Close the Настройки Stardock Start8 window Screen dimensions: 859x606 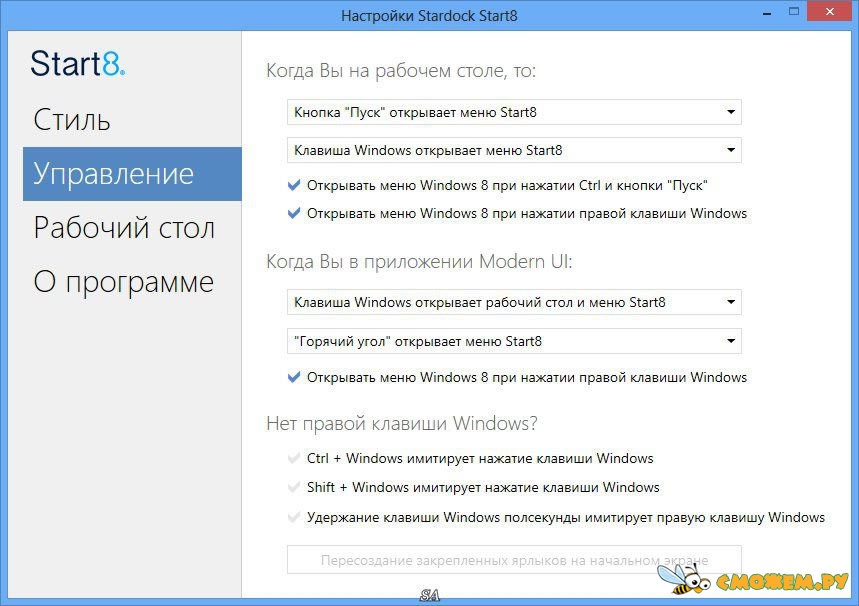[x=830, y=12]
